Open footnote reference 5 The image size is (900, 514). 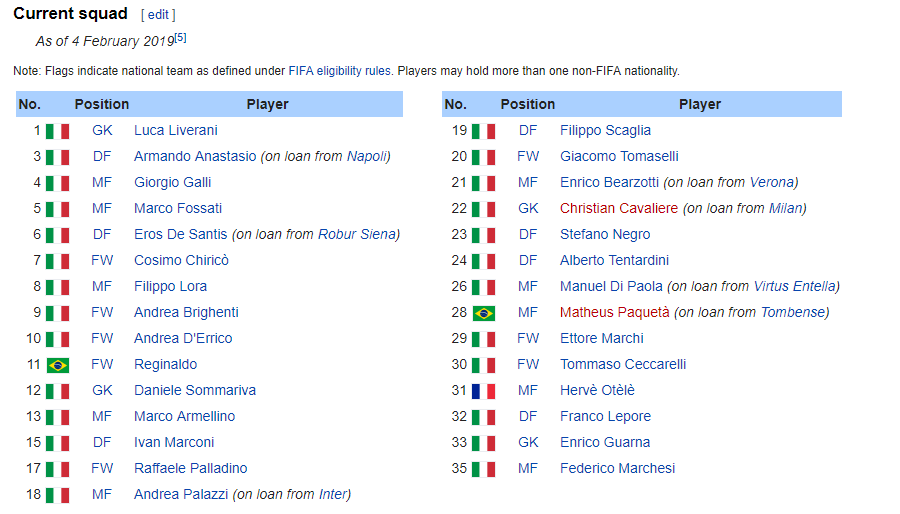(181, 38)
